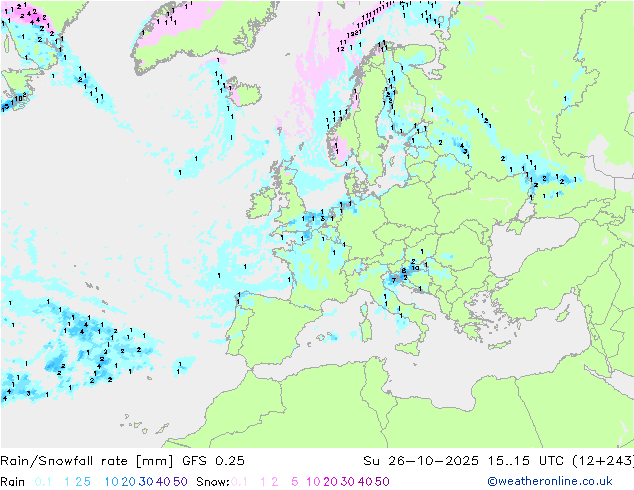Select the Snow legend value 40

365,482
